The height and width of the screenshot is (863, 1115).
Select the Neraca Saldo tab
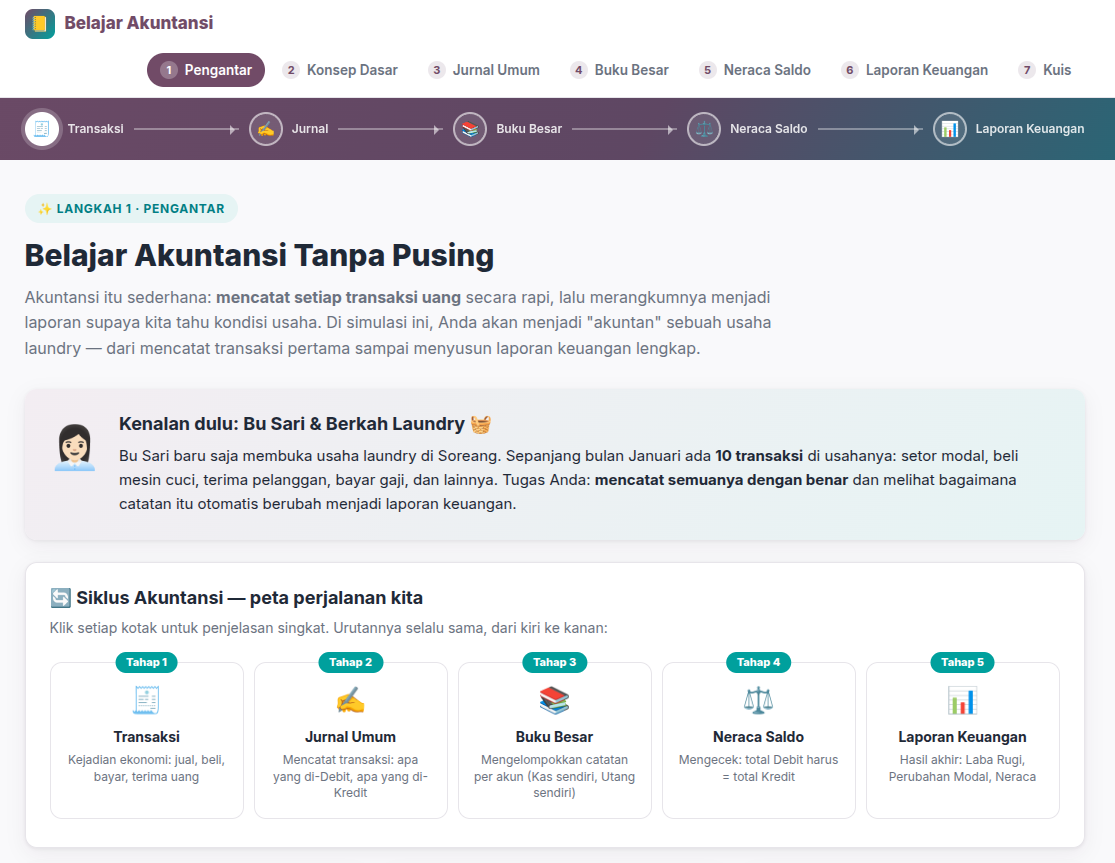click(755, 70)
